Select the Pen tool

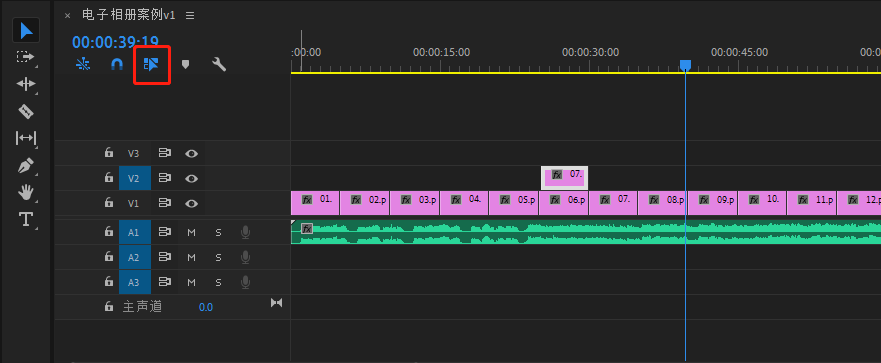click(26, 165)
